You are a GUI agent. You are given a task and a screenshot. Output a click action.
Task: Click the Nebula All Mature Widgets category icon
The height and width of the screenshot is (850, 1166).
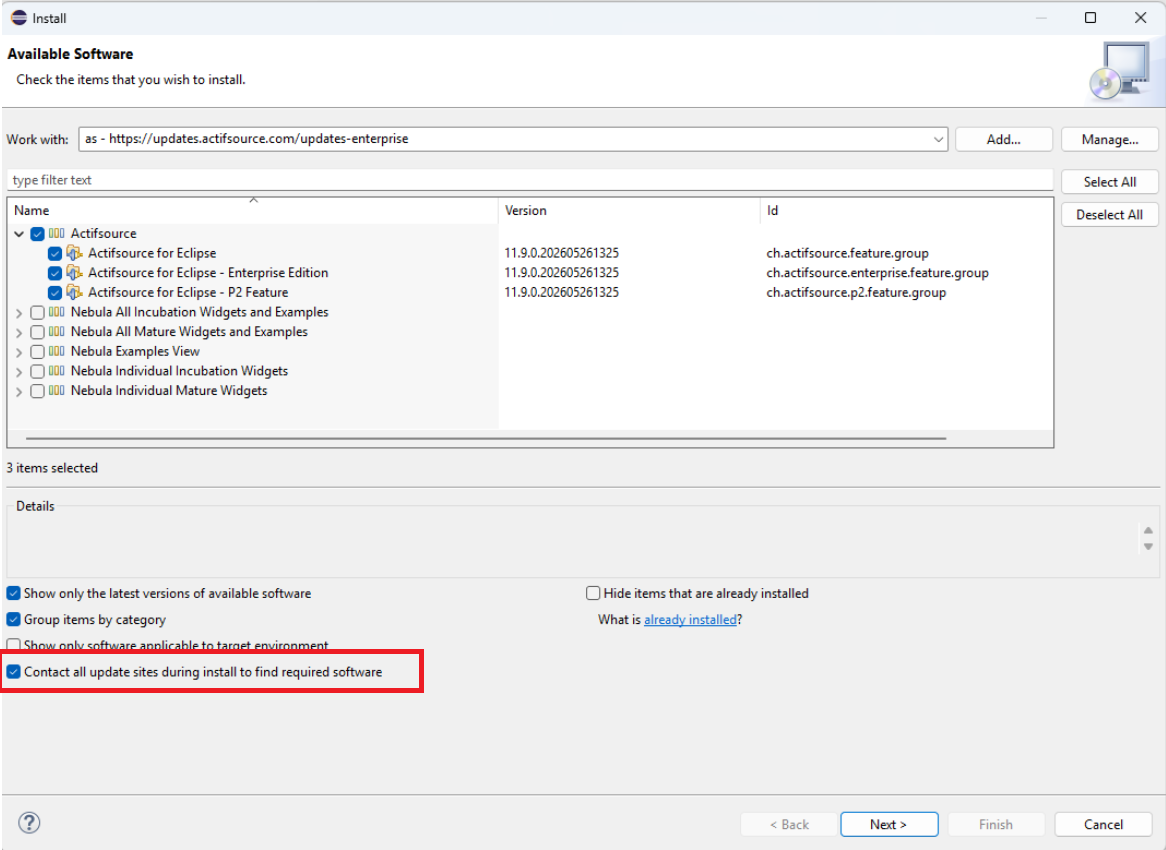tap(57, 332)
